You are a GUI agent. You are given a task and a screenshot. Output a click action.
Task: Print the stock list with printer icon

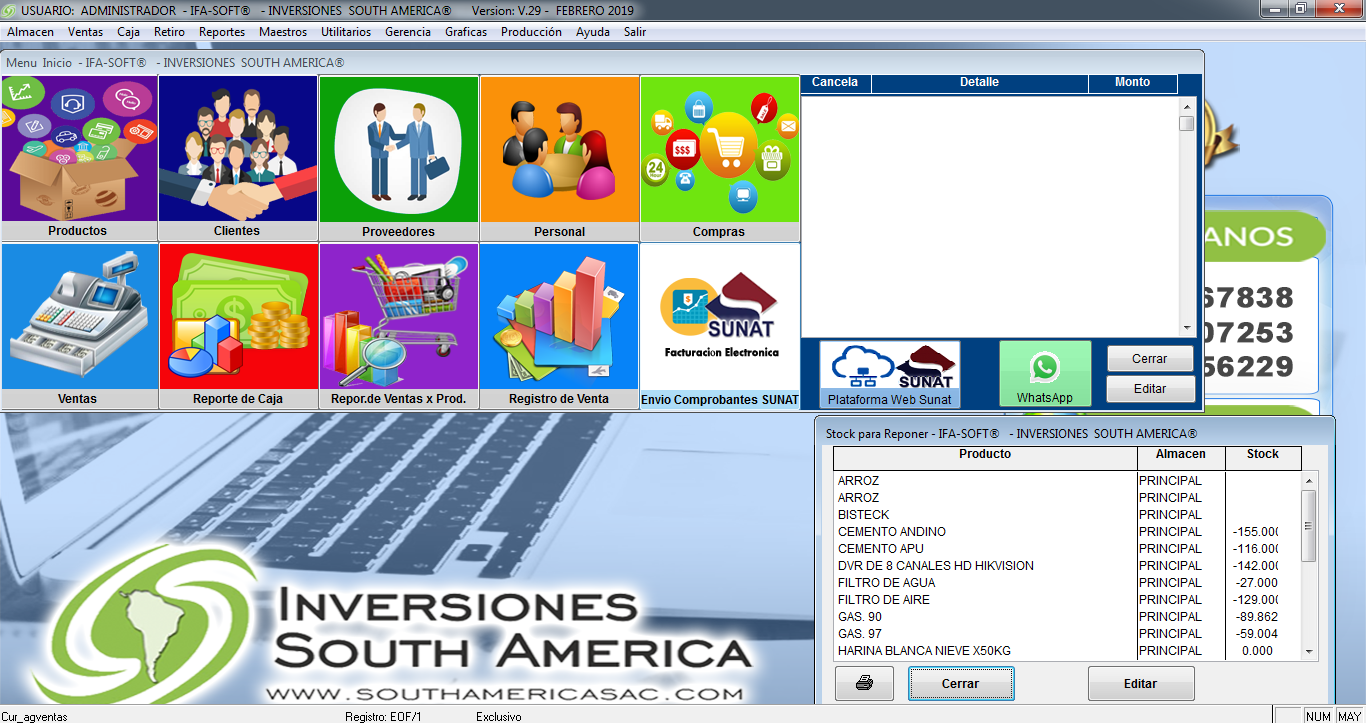pyautogui.click(x=864, y=684)
